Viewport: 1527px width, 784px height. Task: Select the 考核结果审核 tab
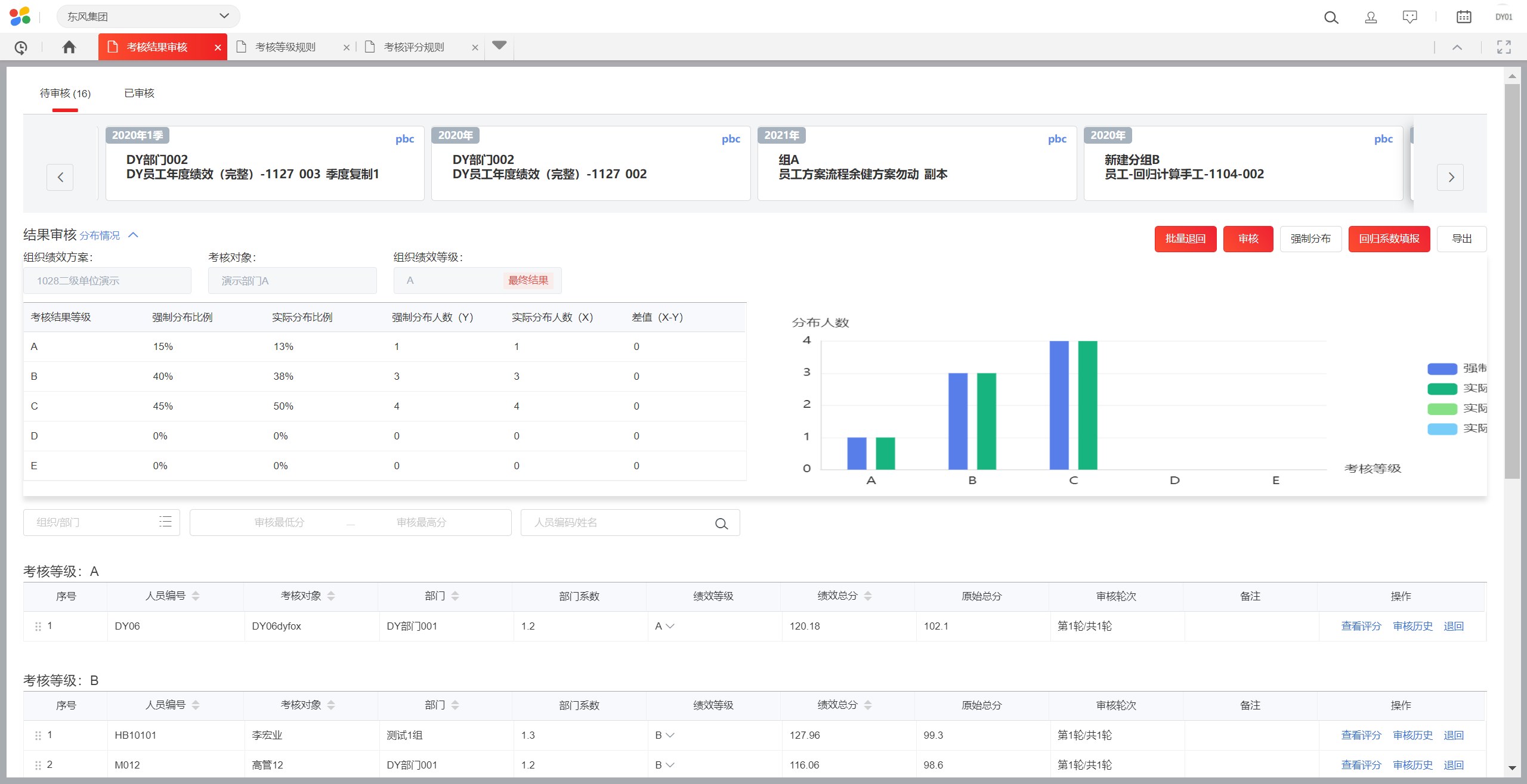pyautogui.click(x=157, y=47)
